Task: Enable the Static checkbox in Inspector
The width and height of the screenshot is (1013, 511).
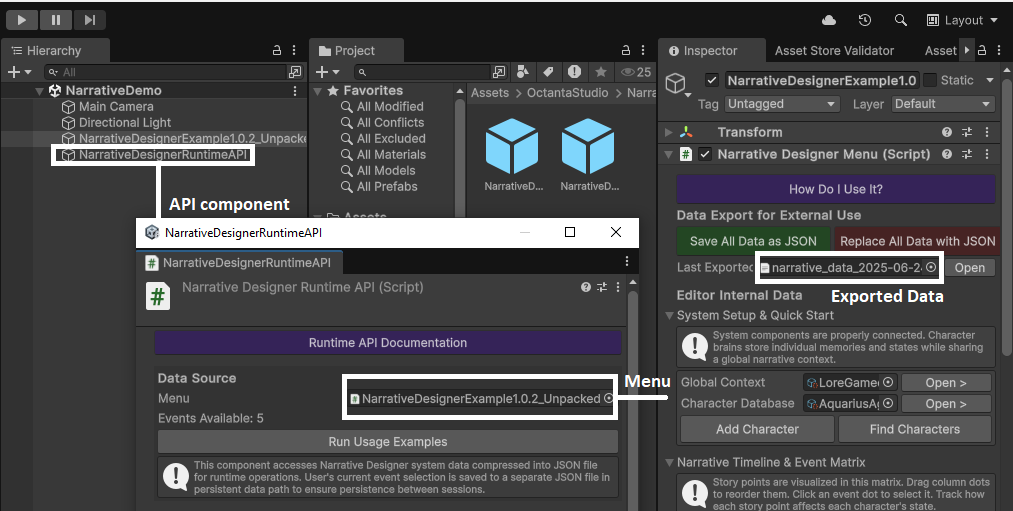Action: coord(930,80)
